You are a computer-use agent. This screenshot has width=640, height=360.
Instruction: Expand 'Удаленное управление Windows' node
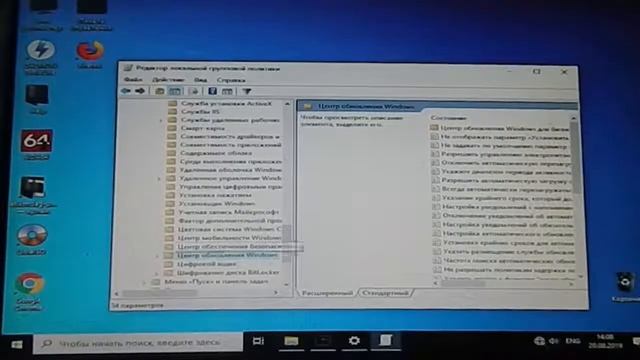point(159,178)
